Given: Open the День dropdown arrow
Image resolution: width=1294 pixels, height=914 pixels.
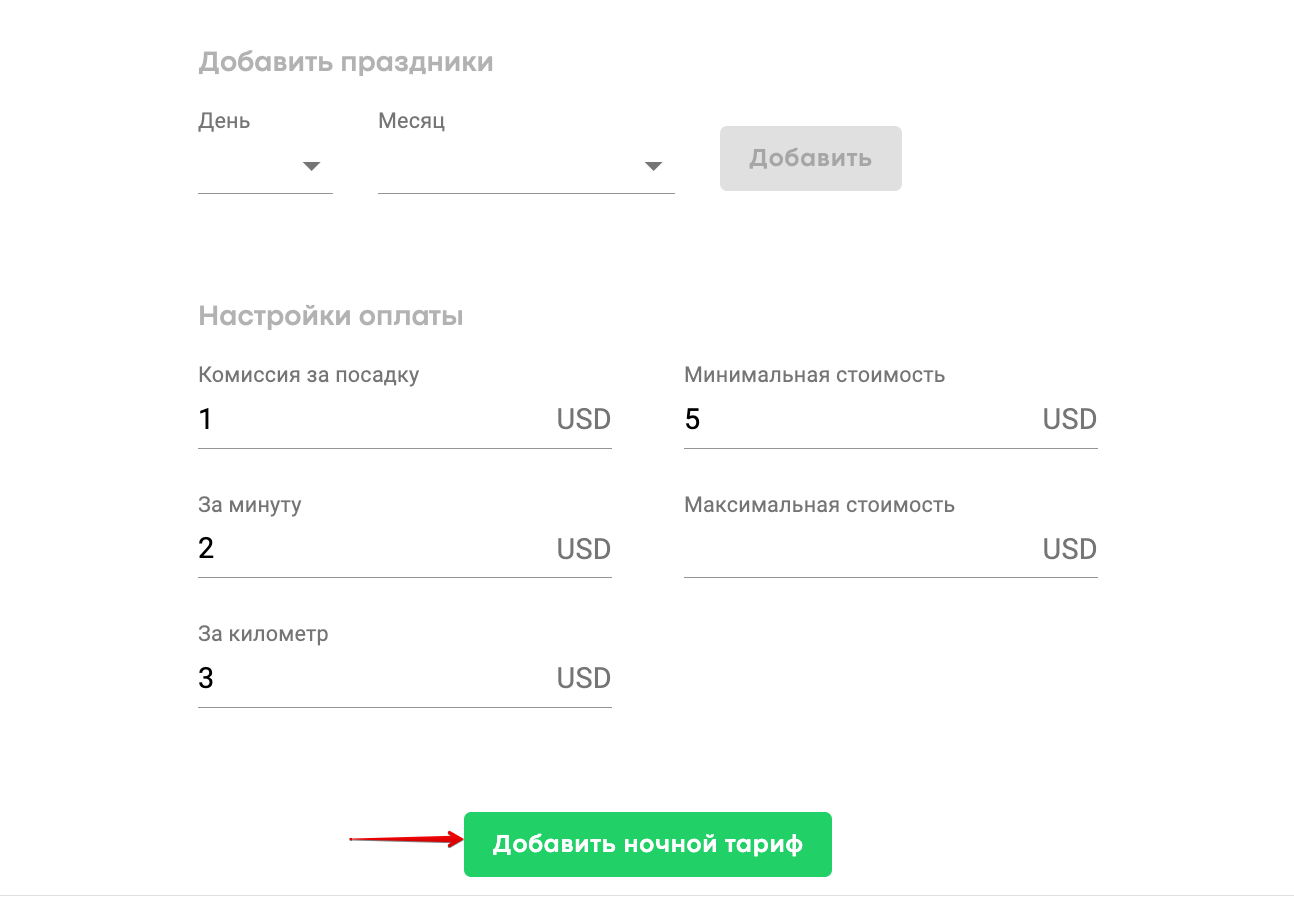Looking at the screenshot, I should coord(311,166).
